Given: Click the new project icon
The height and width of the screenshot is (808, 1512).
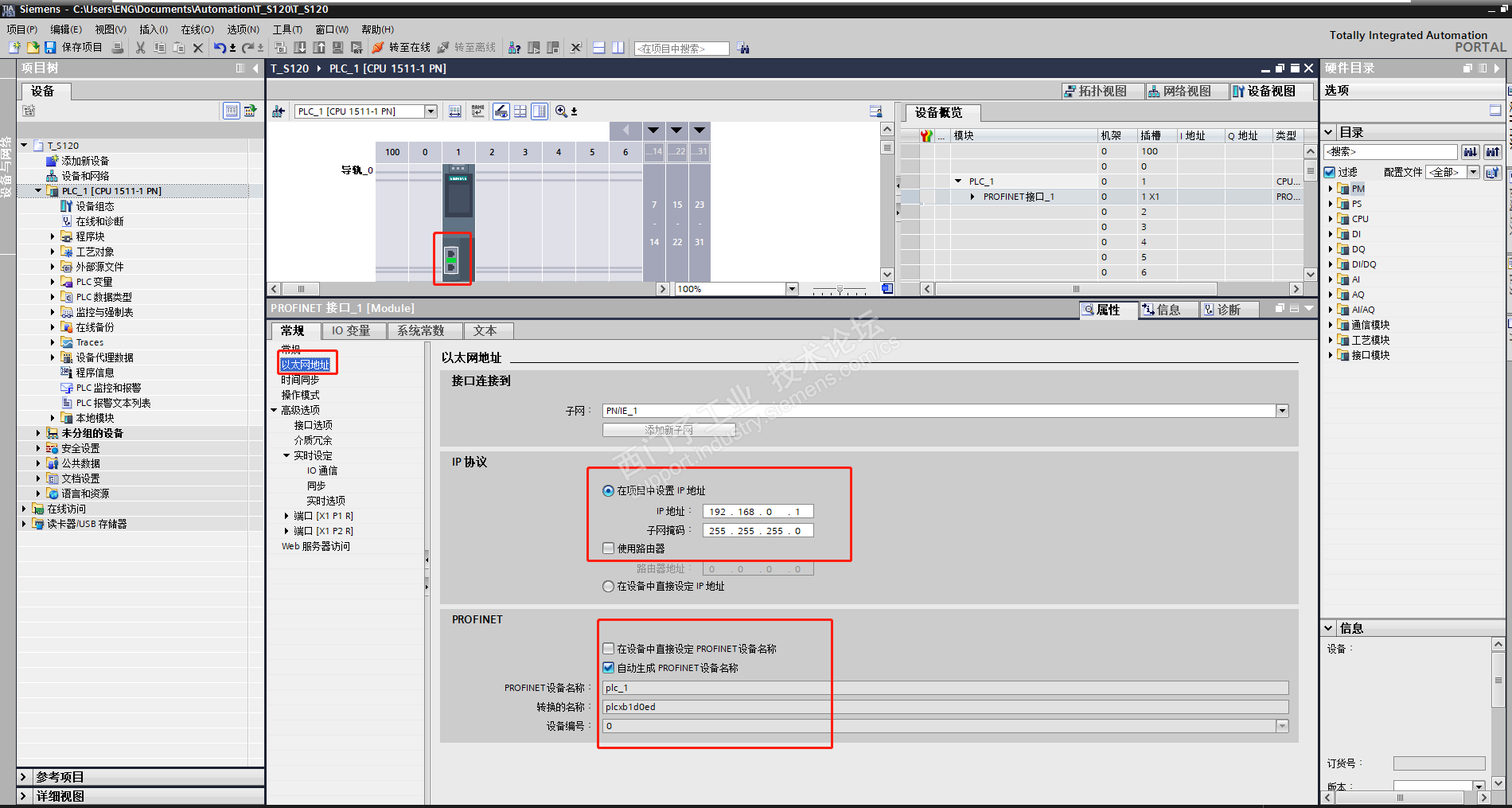Looking at the screenshot, I should [14, 48].
